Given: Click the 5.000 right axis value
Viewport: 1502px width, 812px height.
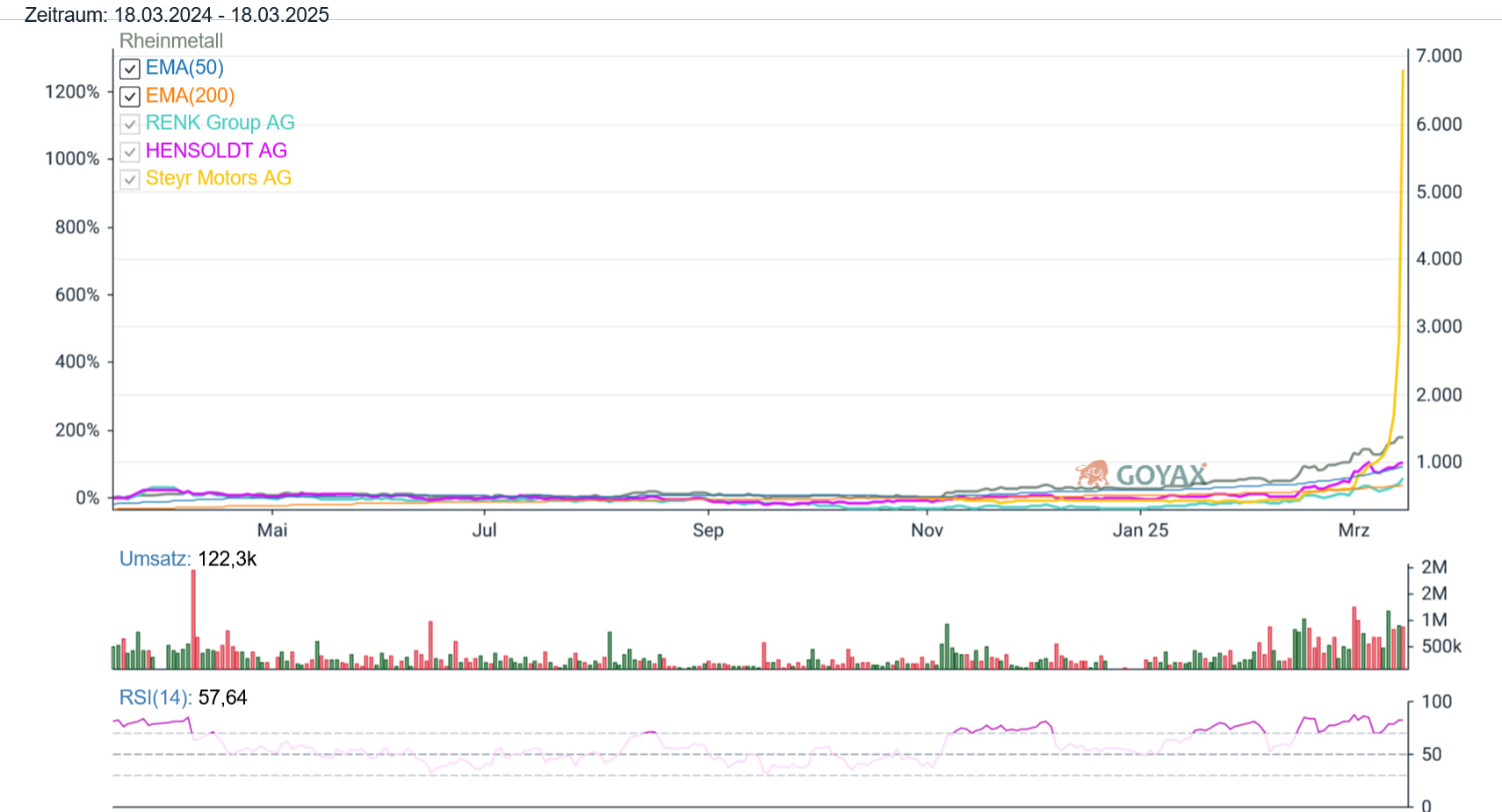Looking at the screenshot, I should (1439, 192).
